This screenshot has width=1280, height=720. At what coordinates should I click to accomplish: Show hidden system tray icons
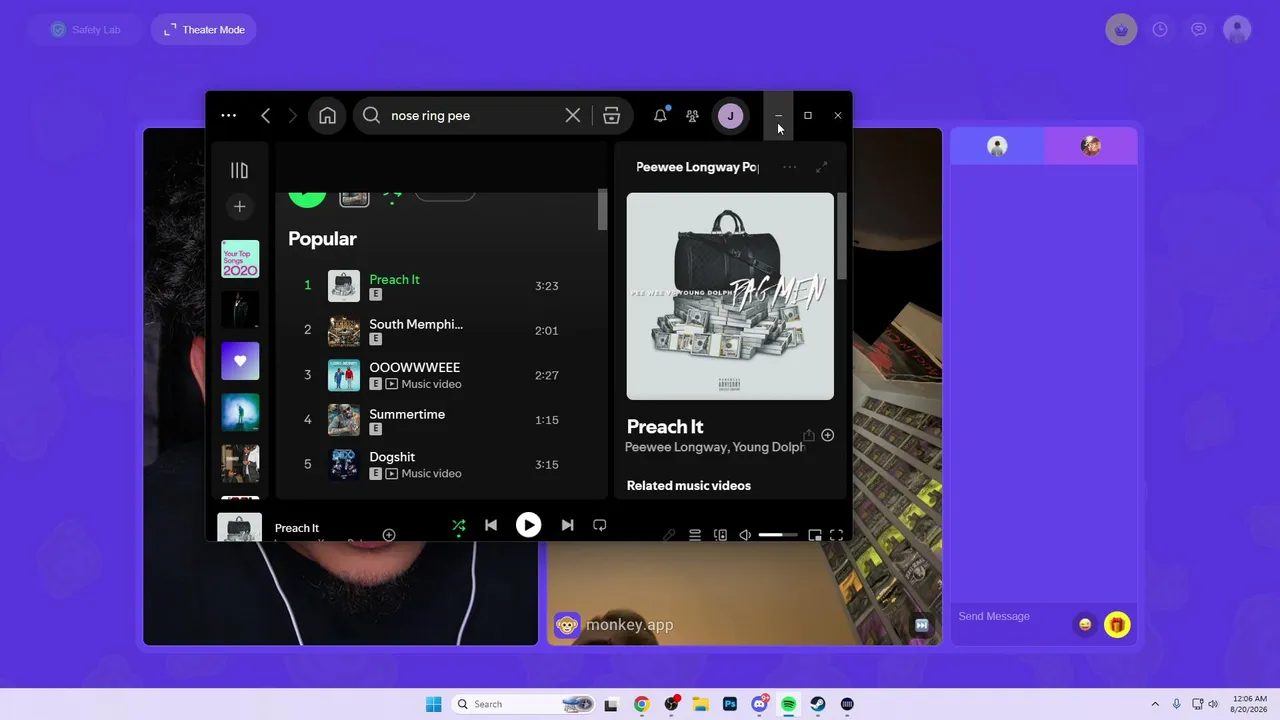(x=1155, y=704)
